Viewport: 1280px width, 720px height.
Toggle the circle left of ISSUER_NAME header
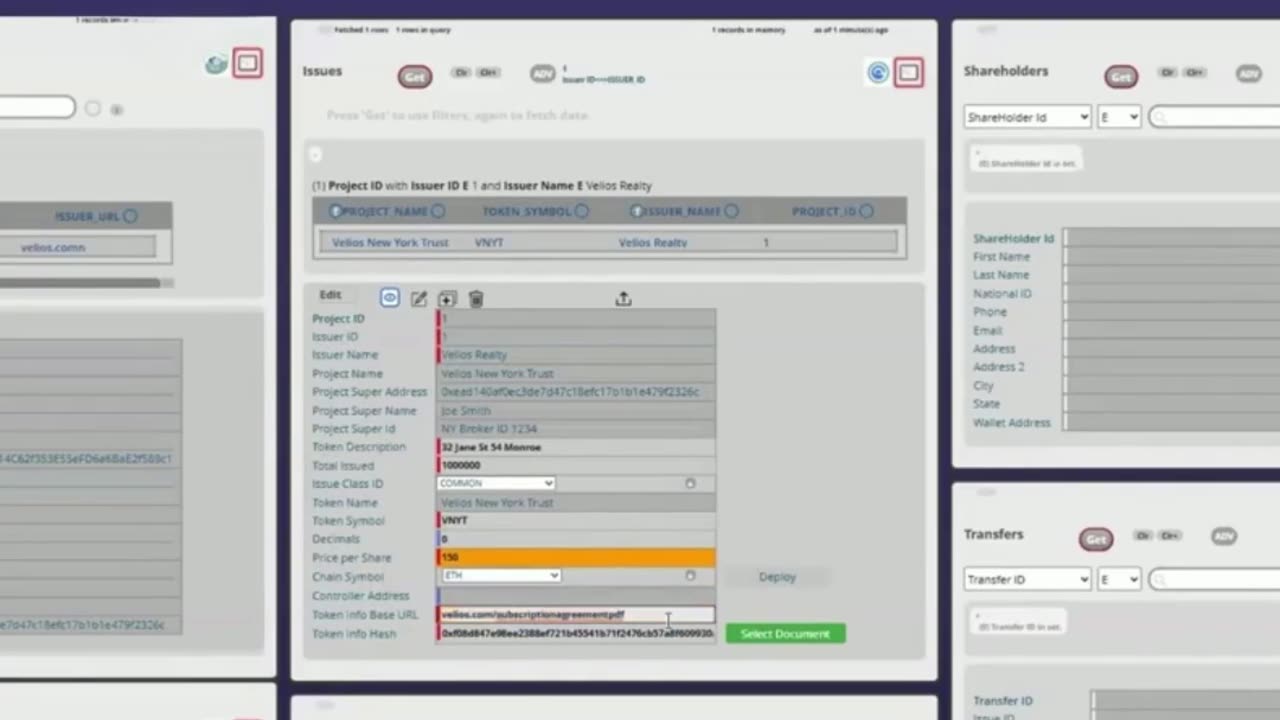pyautogui.click(x=635, y=212)
